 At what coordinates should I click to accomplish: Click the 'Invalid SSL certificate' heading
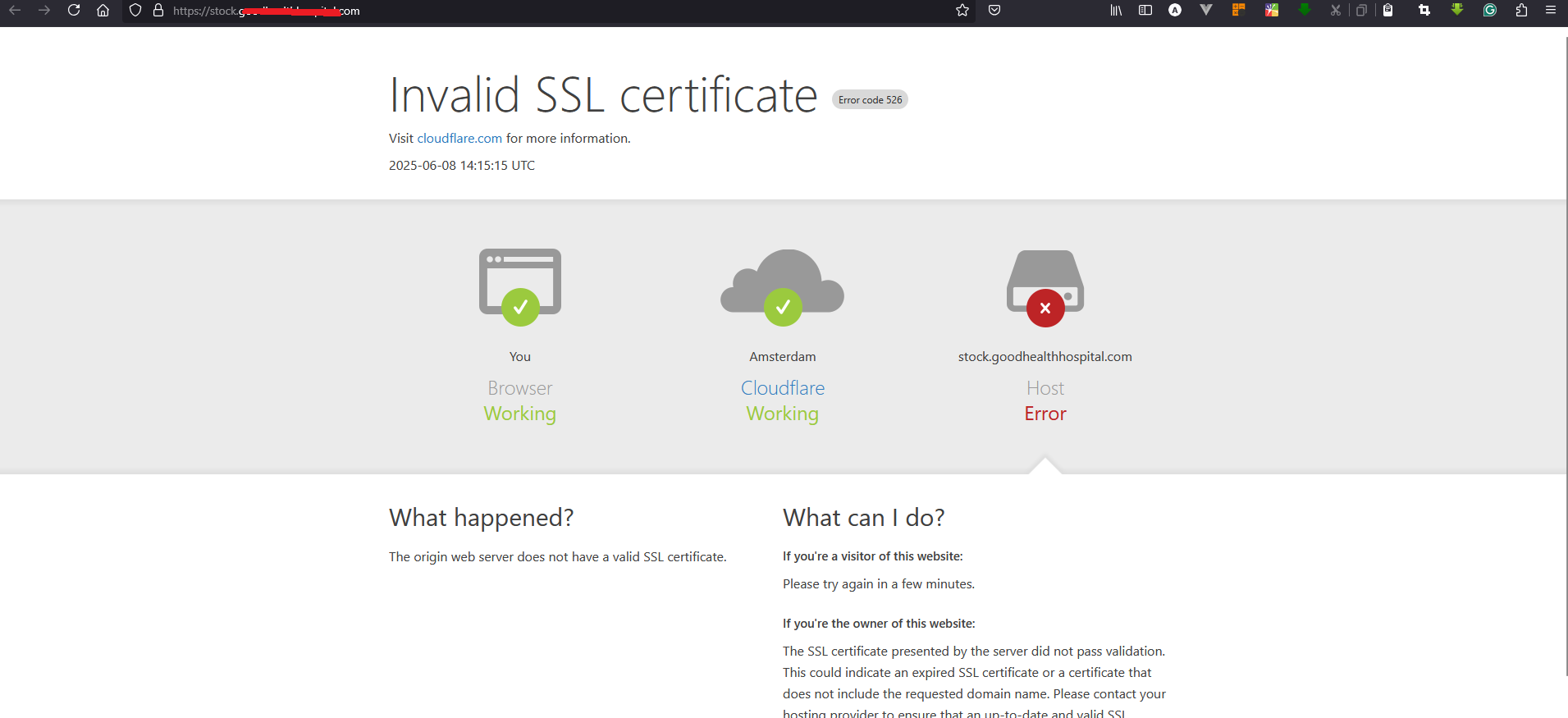[x=603, y=95]
